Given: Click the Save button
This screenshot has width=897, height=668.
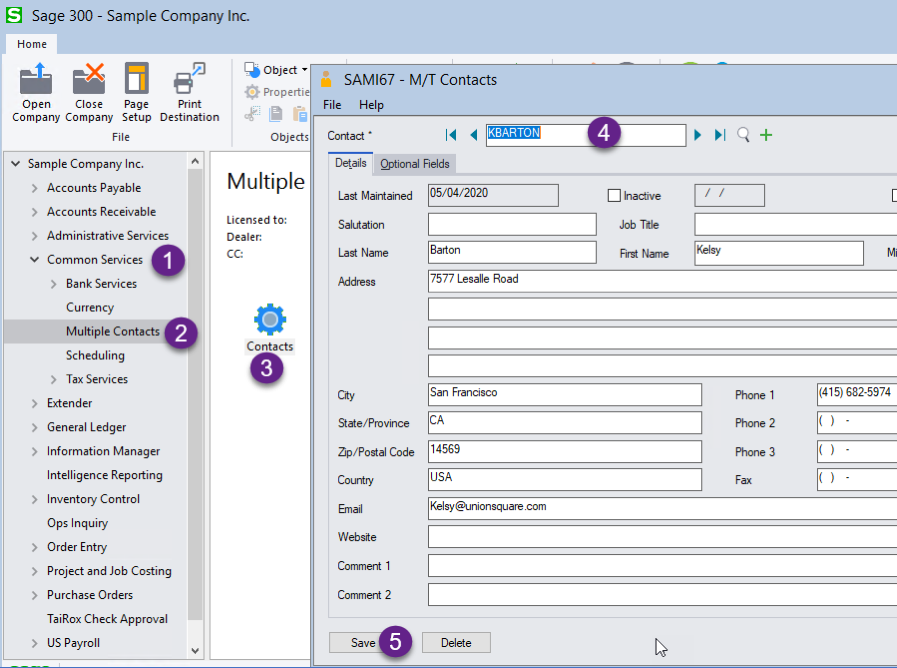Looking at the screenshot, I should point(363,643).
